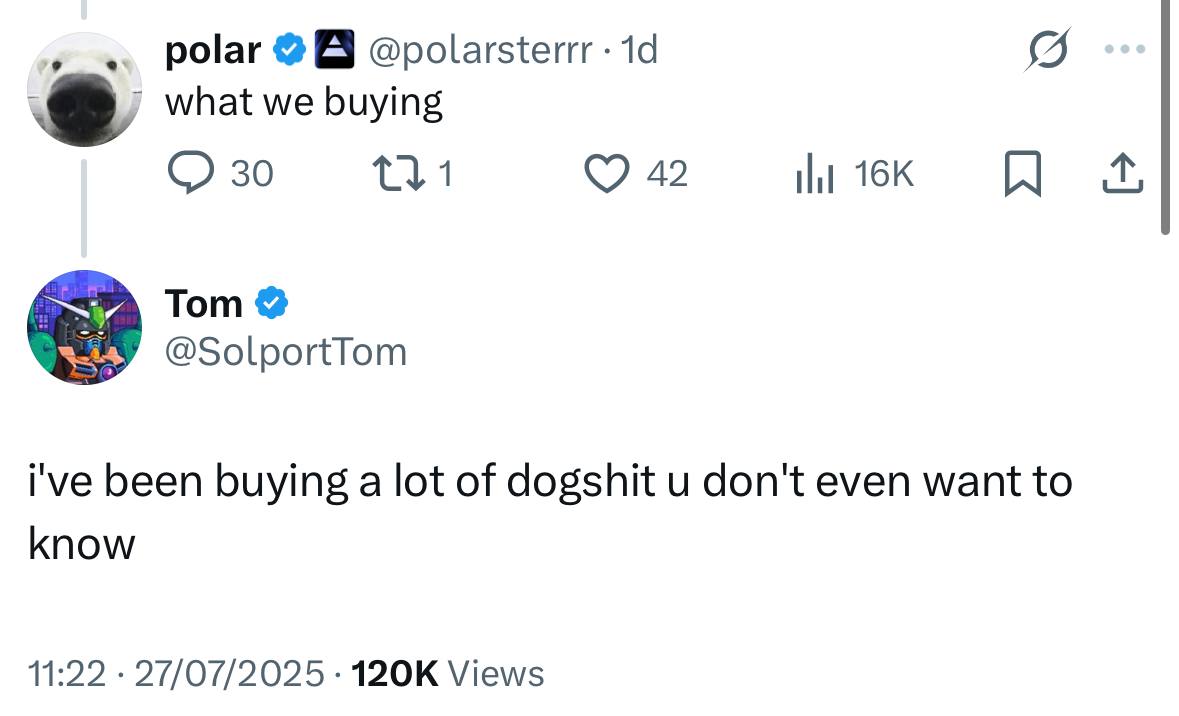Repost polar's tweet using the retweet icon

click(x=399, y=172)
